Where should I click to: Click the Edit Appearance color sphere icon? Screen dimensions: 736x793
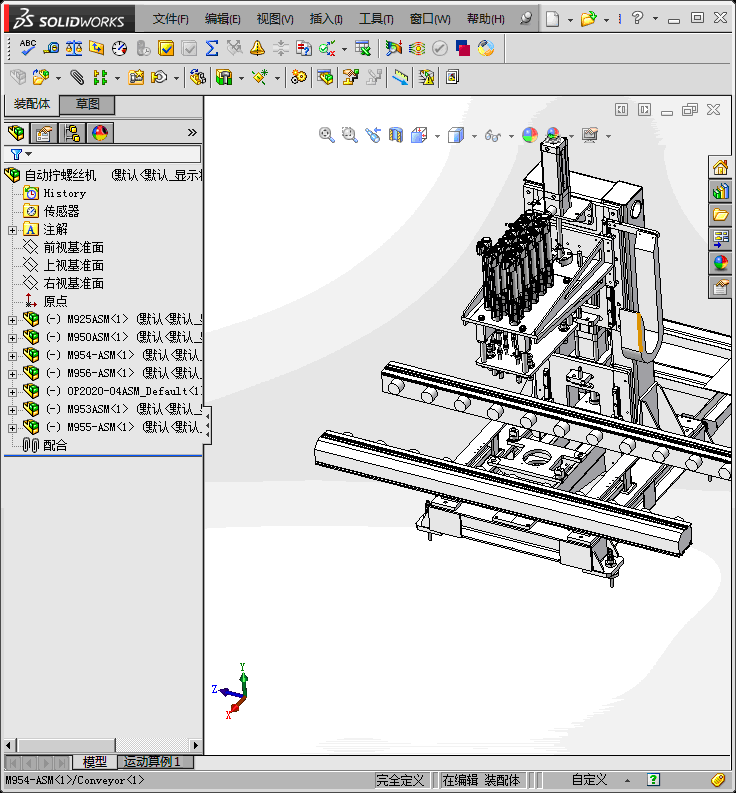[530, 135]
